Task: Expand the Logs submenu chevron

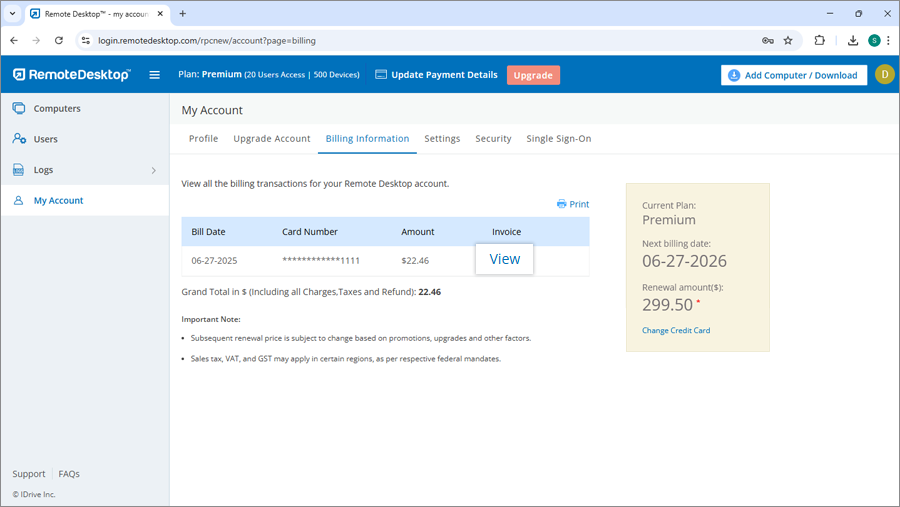Action: 153,170
